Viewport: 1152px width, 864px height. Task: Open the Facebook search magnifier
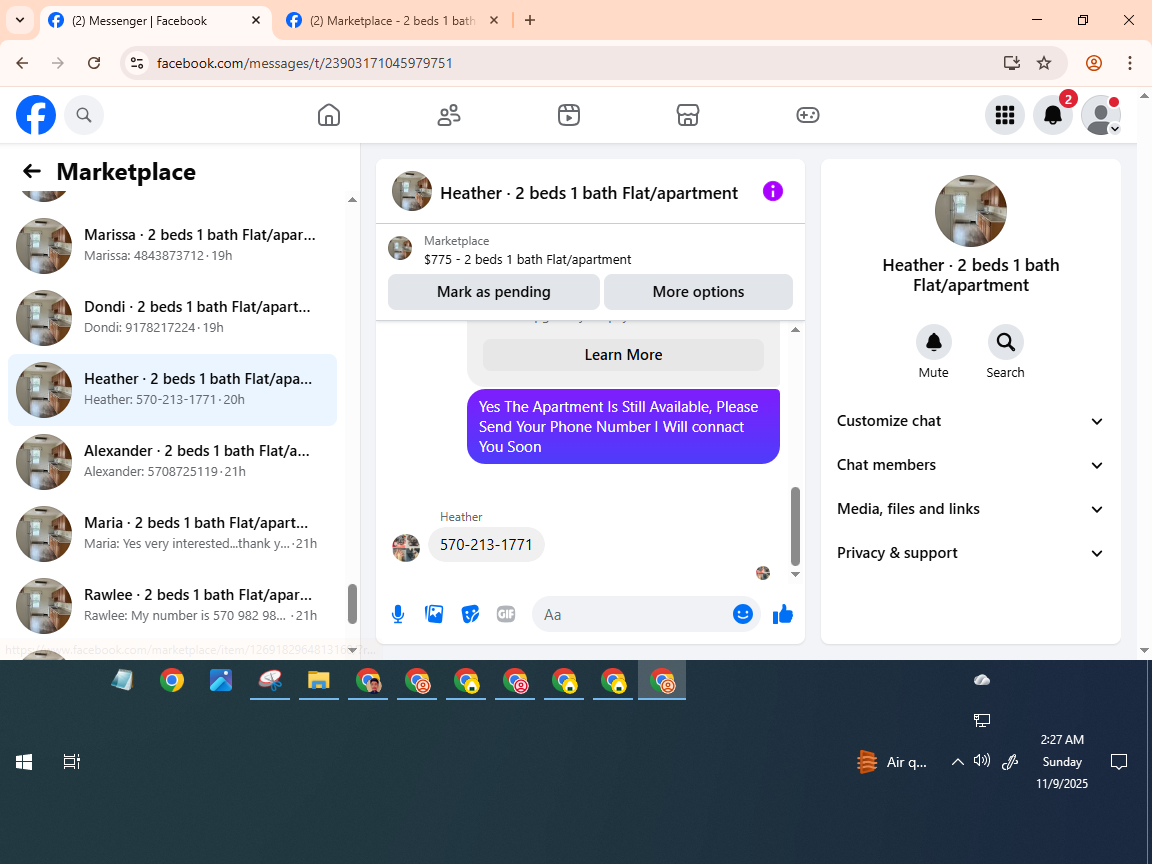coord(84,115)
